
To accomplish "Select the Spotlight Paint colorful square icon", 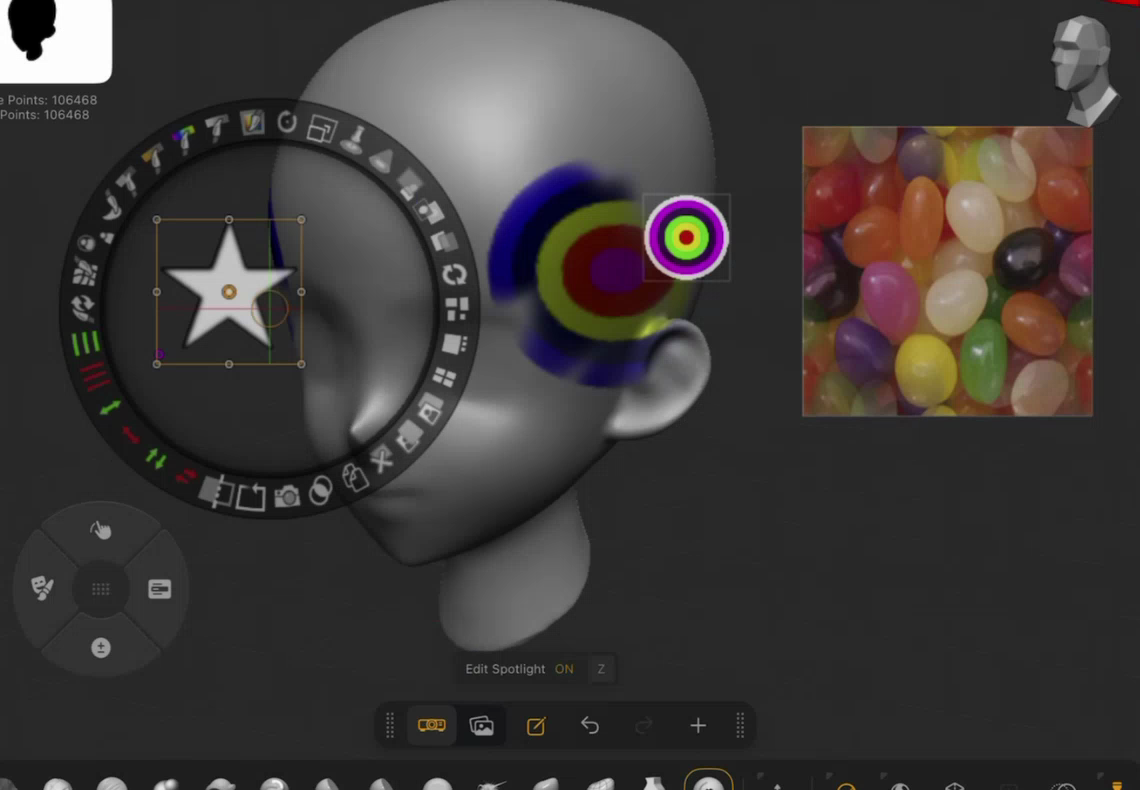I will 252,121.
